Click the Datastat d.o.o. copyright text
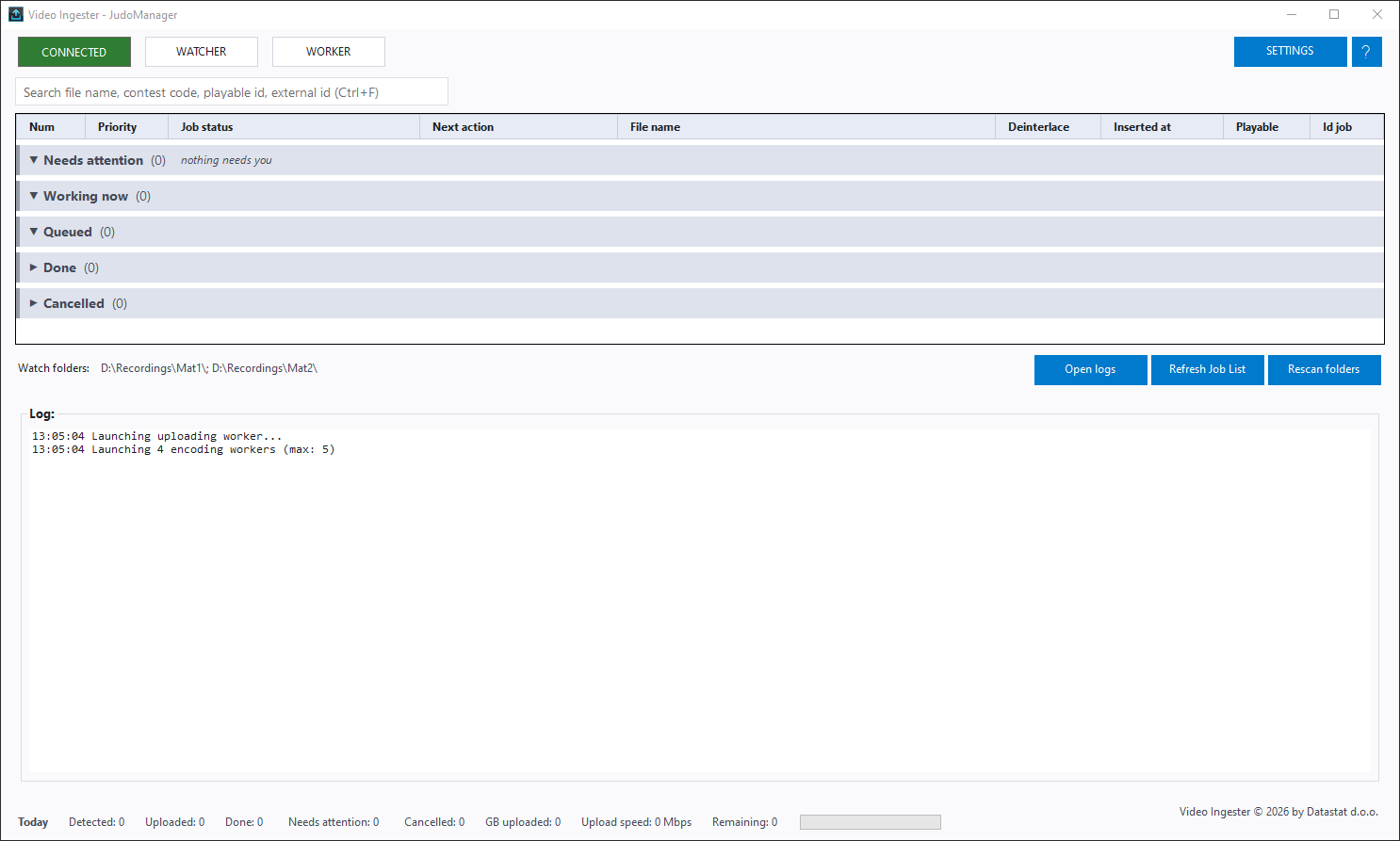The height and width of the screenshot is (841, 1400). pyautogui.click(x=1278, y=812)
